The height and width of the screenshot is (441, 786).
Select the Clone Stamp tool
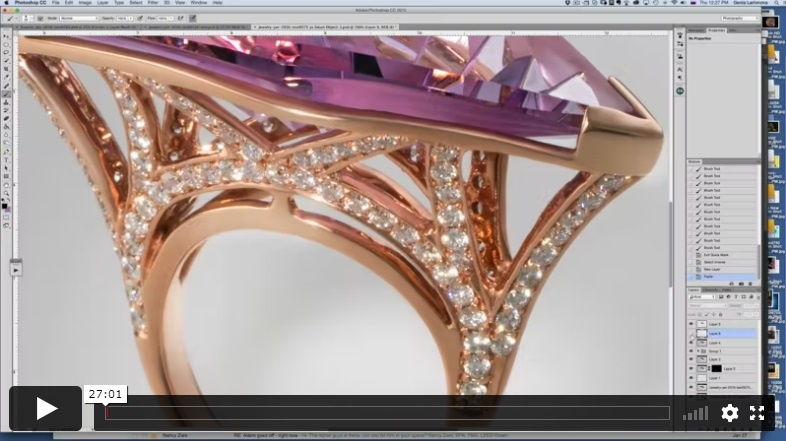pyautogui.click(x=6, y=102)
